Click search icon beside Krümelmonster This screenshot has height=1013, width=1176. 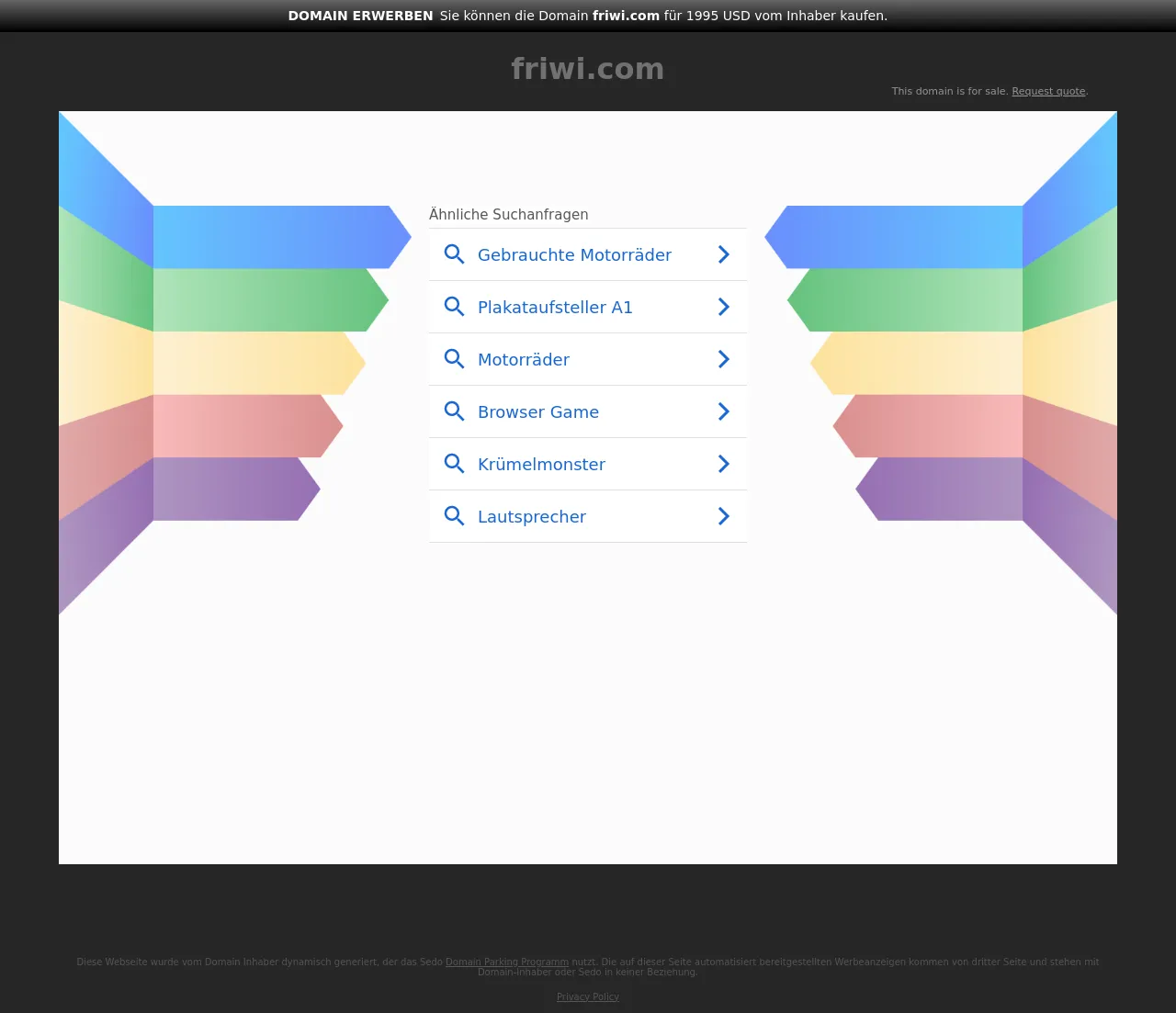454,464
